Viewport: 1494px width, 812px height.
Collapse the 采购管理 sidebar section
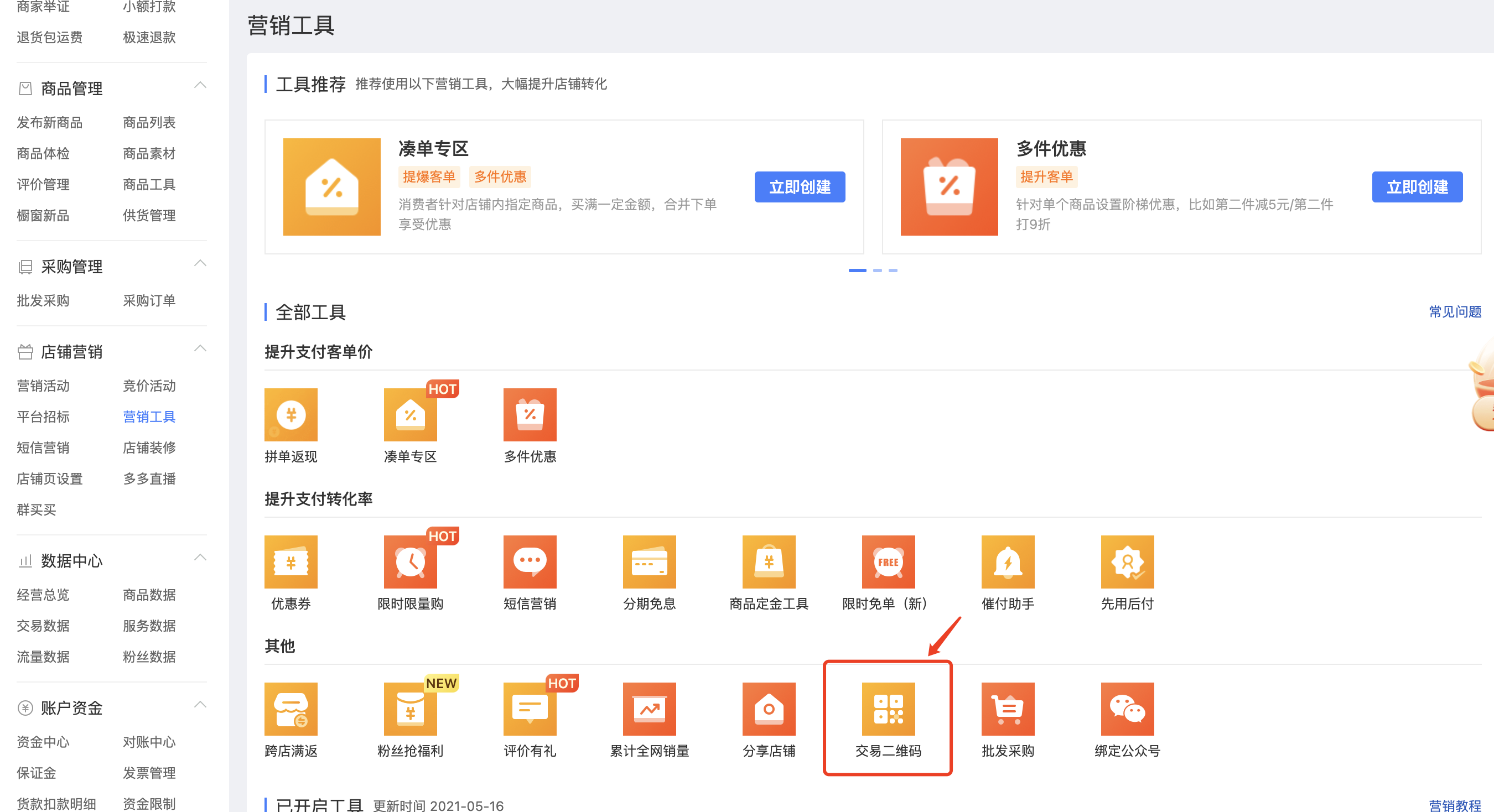pyautogui.click(x=200, y=263)
